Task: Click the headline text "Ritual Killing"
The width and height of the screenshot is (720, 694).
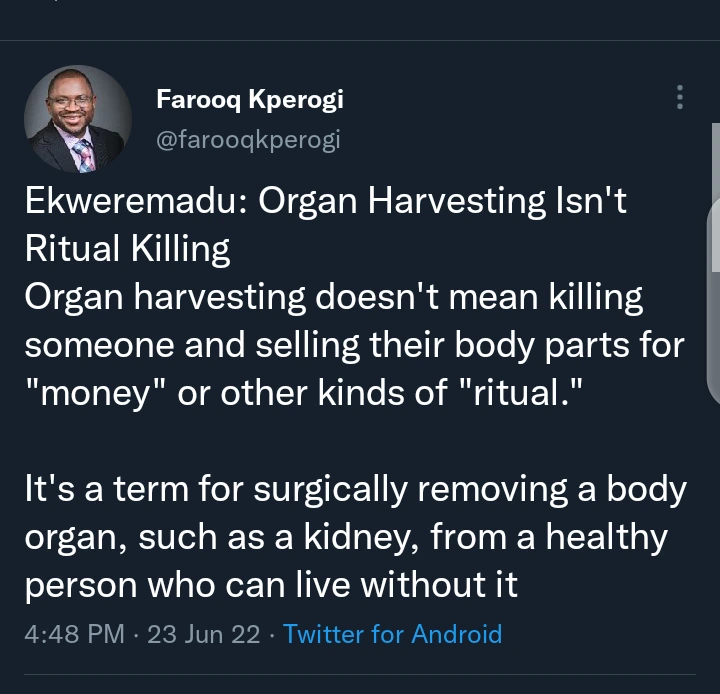Action: pos(127,249)
